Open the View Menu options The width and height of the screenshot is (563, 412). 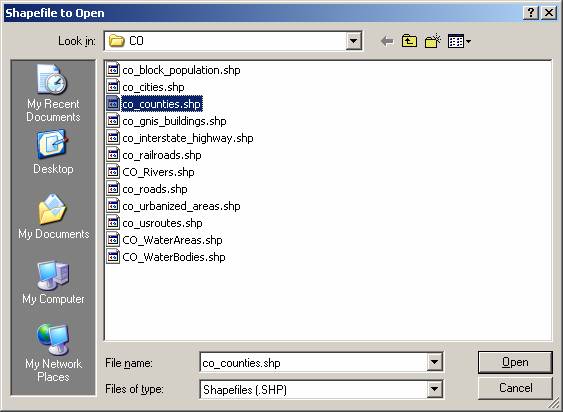[x=460, y=41]
